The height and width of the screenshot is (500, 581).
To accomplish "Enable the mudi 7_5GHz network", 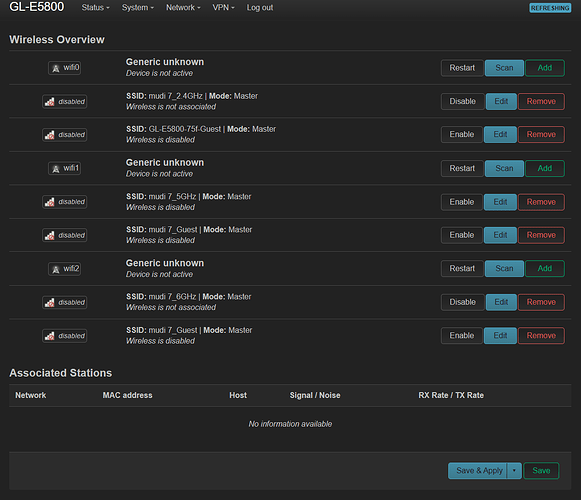I will [462, 202].
